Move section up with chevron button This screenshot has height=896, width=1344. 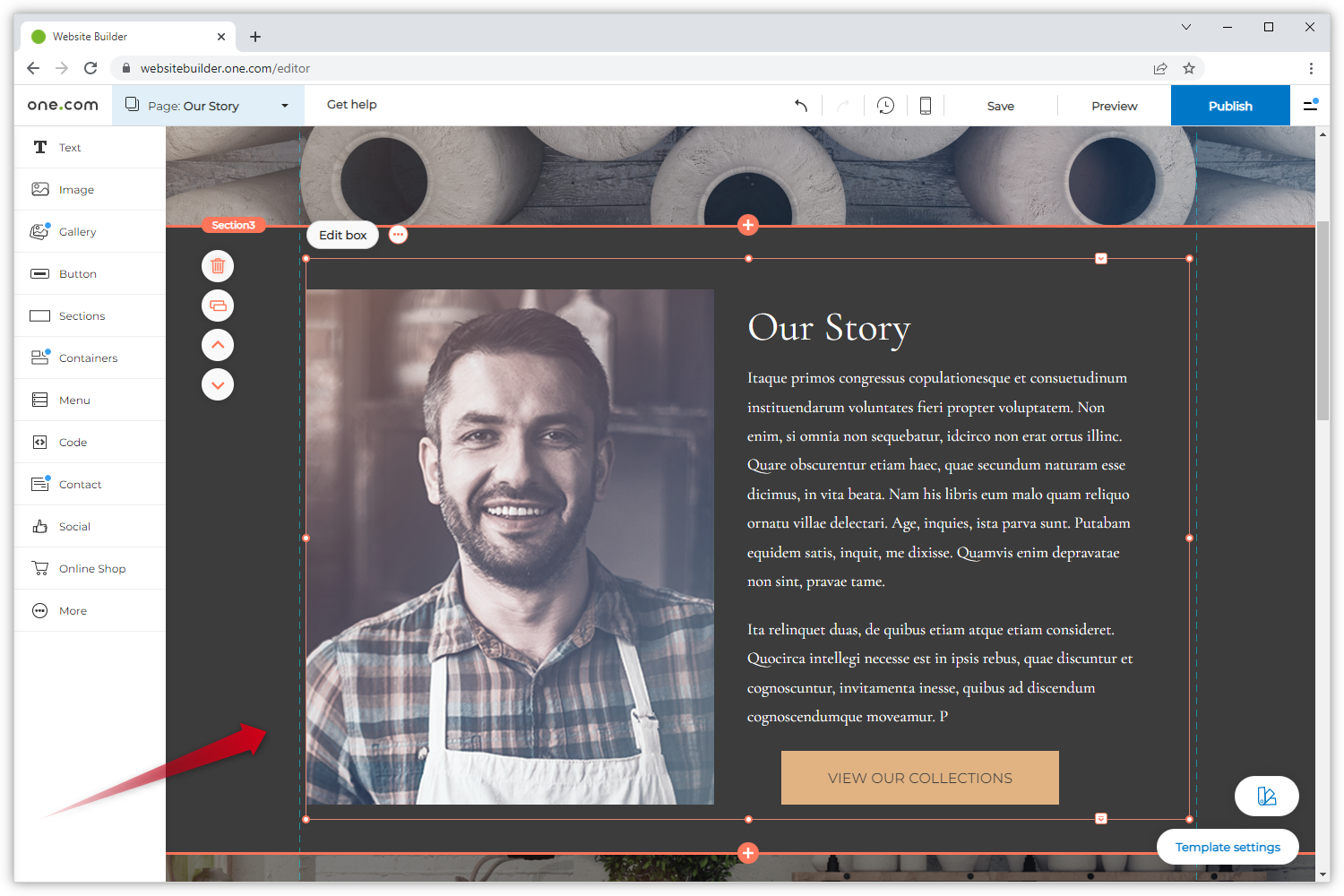(218, 345)
